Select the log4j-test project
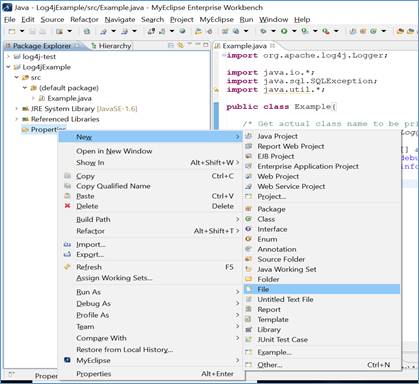 [39, 57]
